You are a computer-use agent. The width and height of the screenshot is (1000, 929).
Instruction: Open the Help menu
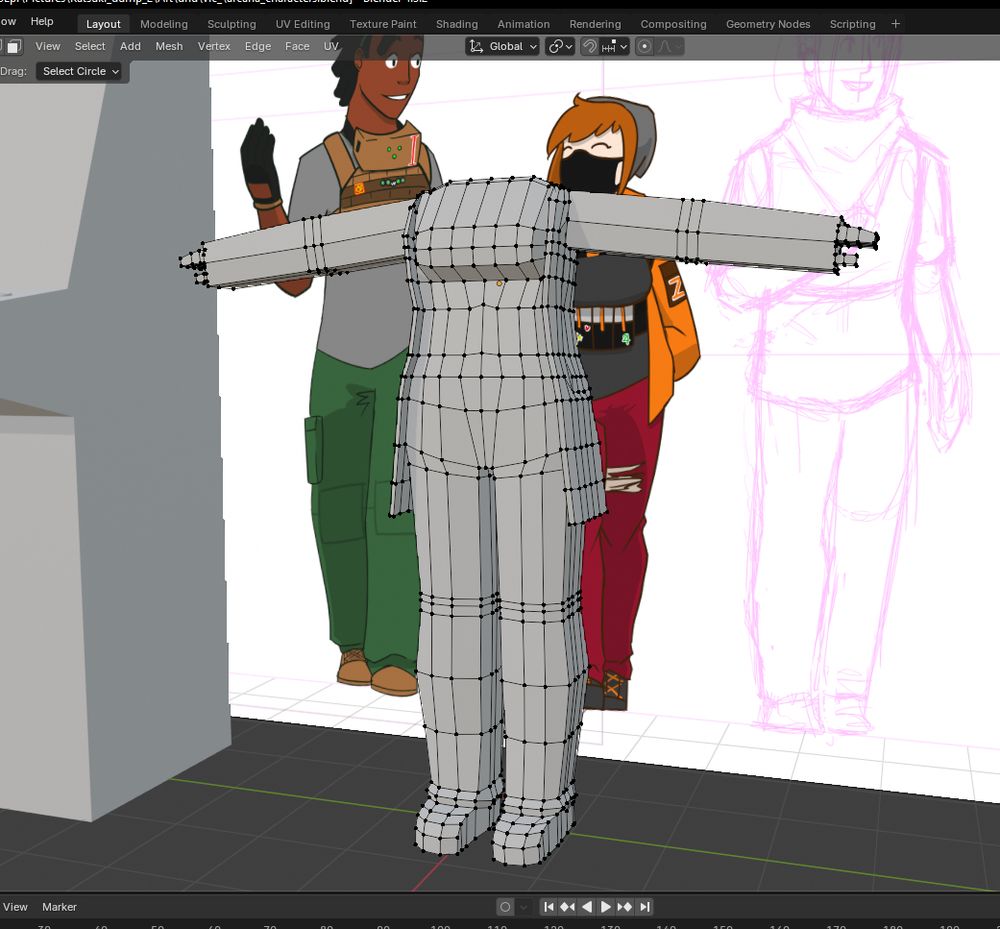coord(42,21)
